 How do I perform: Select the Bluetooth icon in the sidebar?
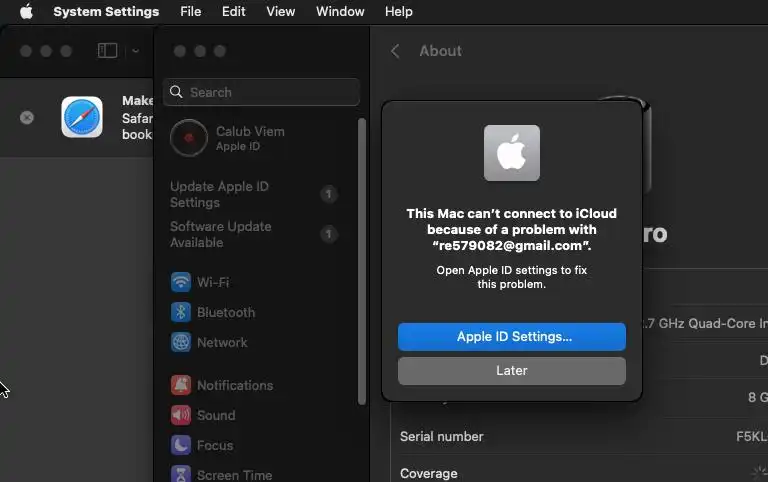[181, 313]
